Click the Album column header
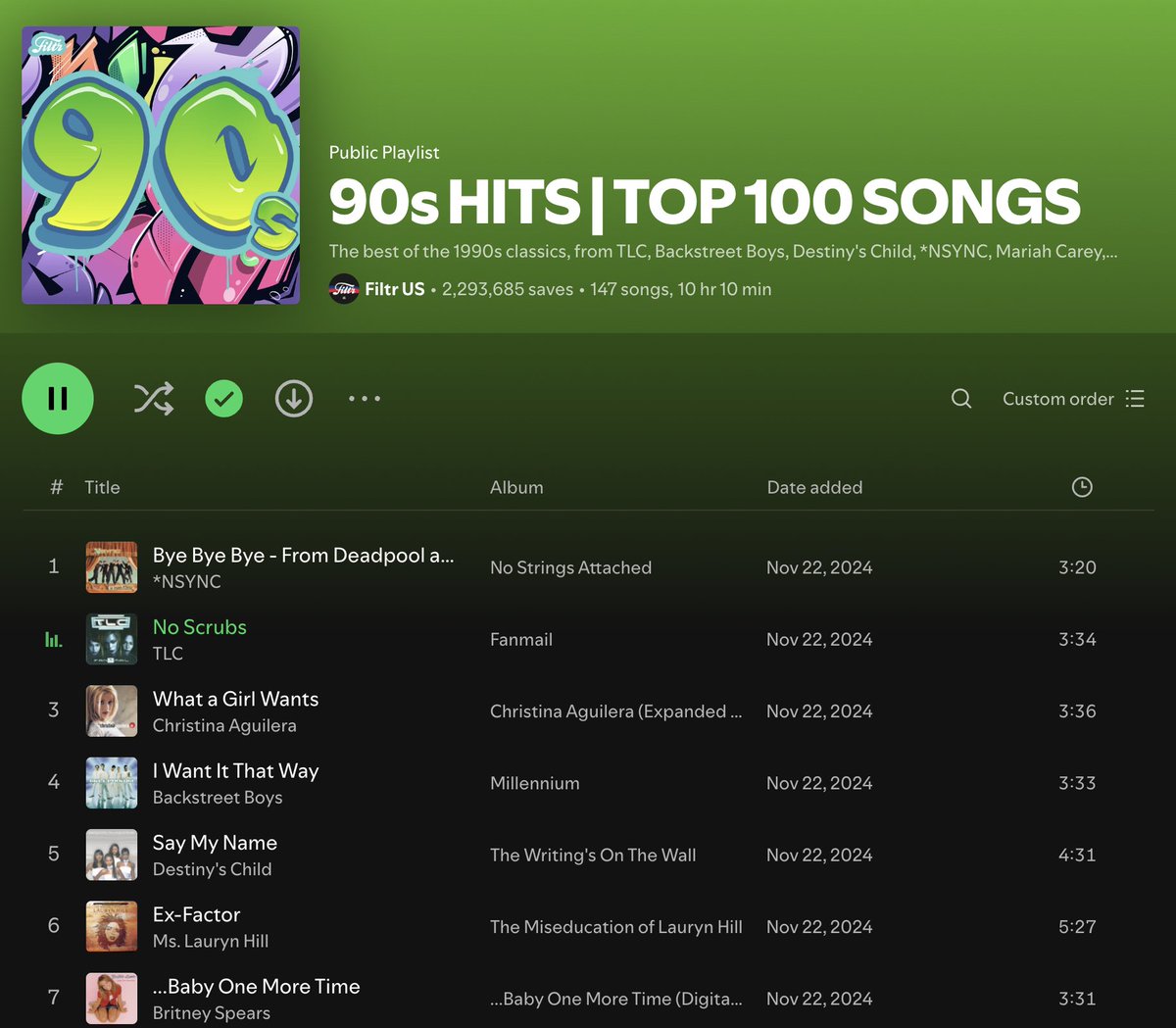Image resolution: width=1176 pixels, height=1028 pixels. tap(516, 487)
